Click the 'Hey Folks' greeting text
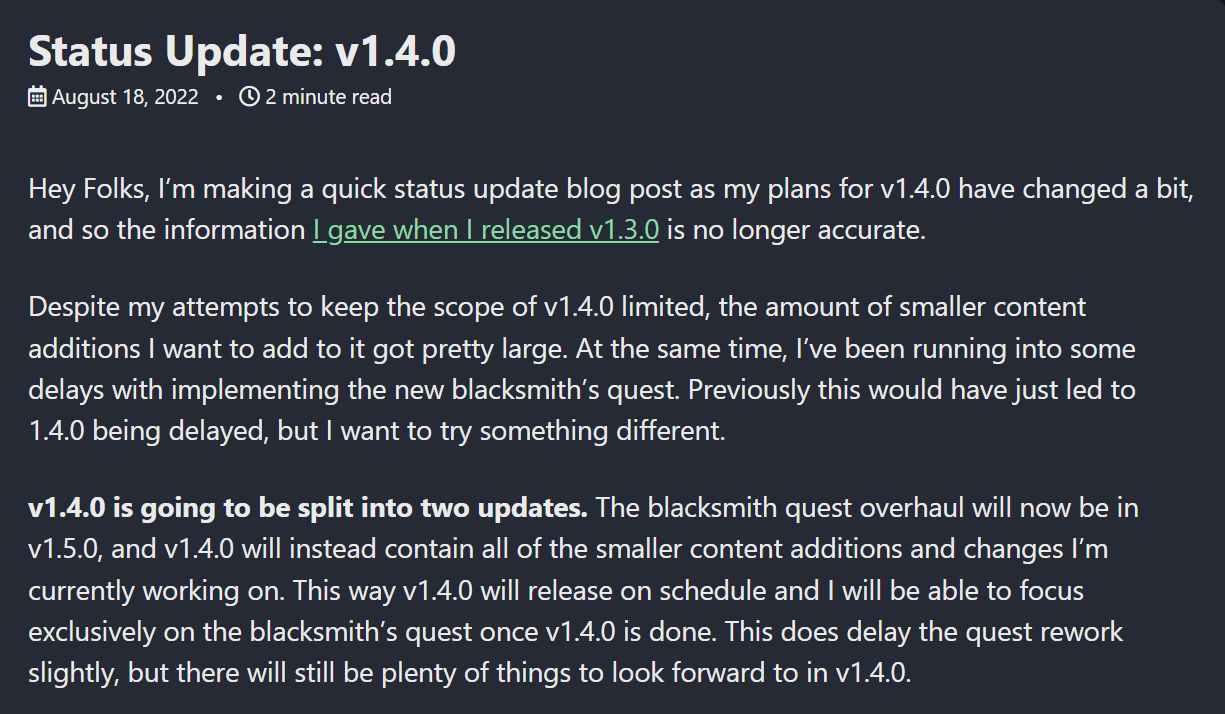This screenshot has width=1225, height=714. coord(80,189)
